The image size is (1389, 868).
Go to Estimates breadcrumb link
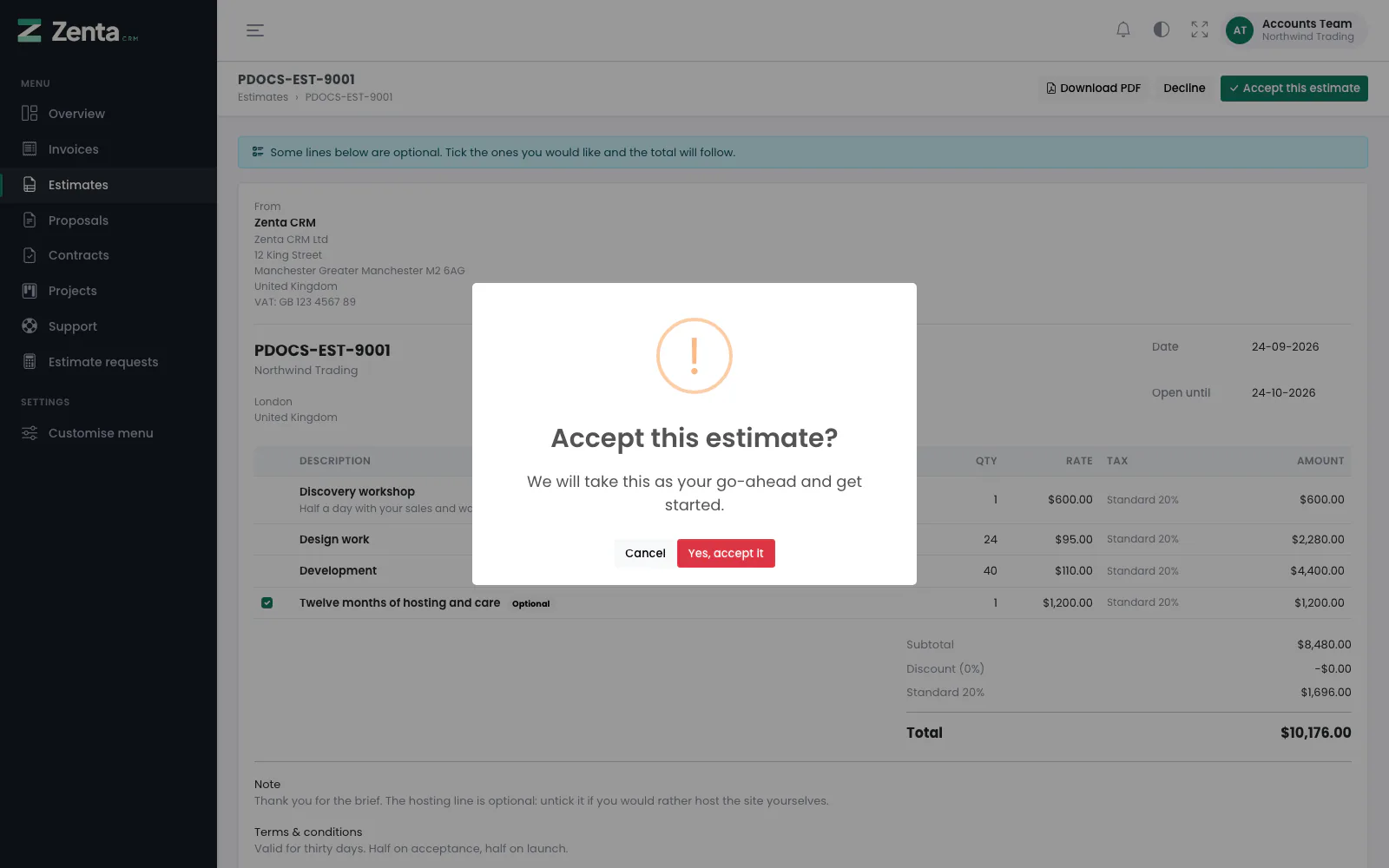click(x=263, y=97)
